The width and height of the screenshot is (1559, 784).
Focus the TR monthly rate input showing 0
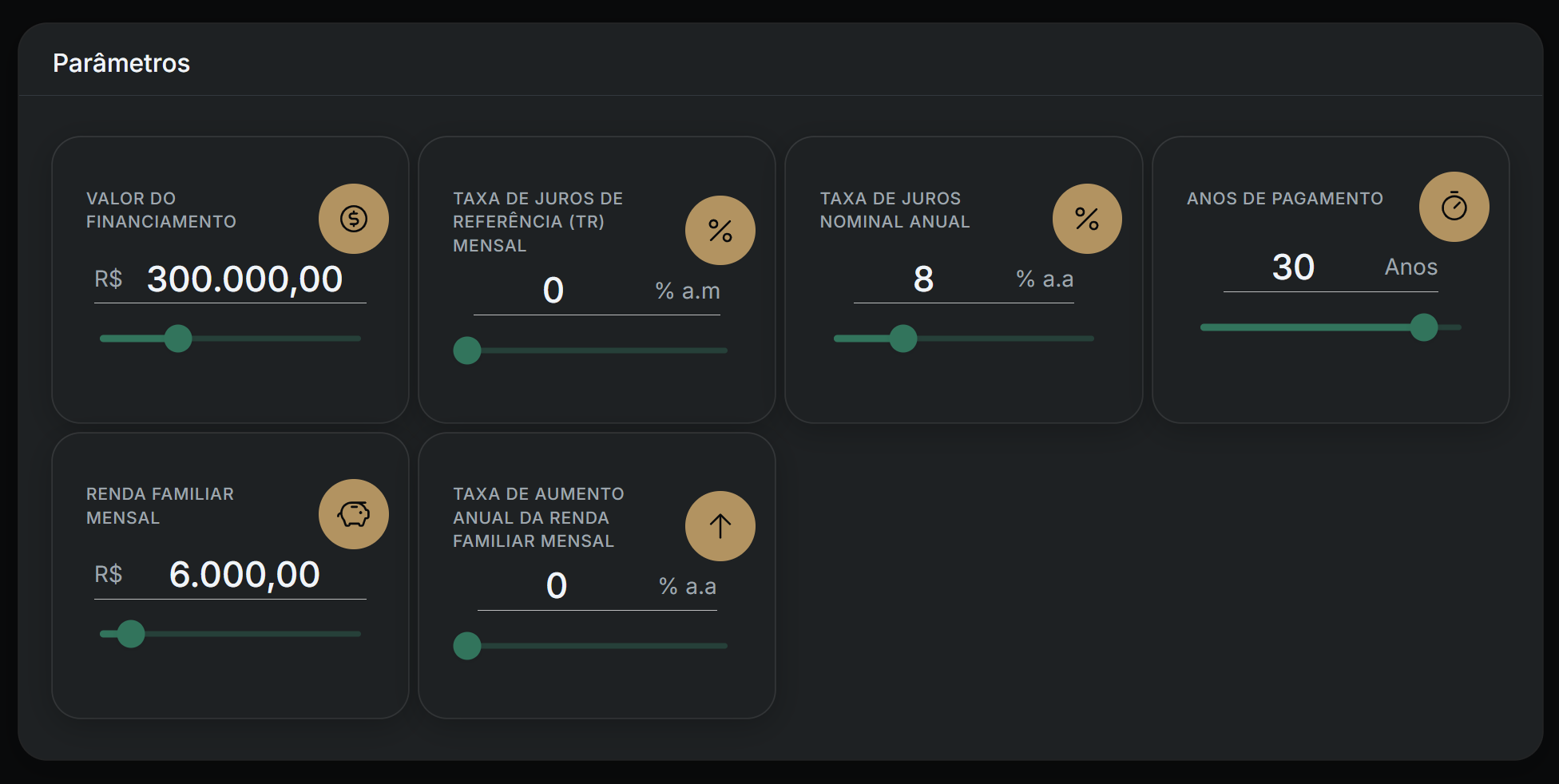pos(553,291)
